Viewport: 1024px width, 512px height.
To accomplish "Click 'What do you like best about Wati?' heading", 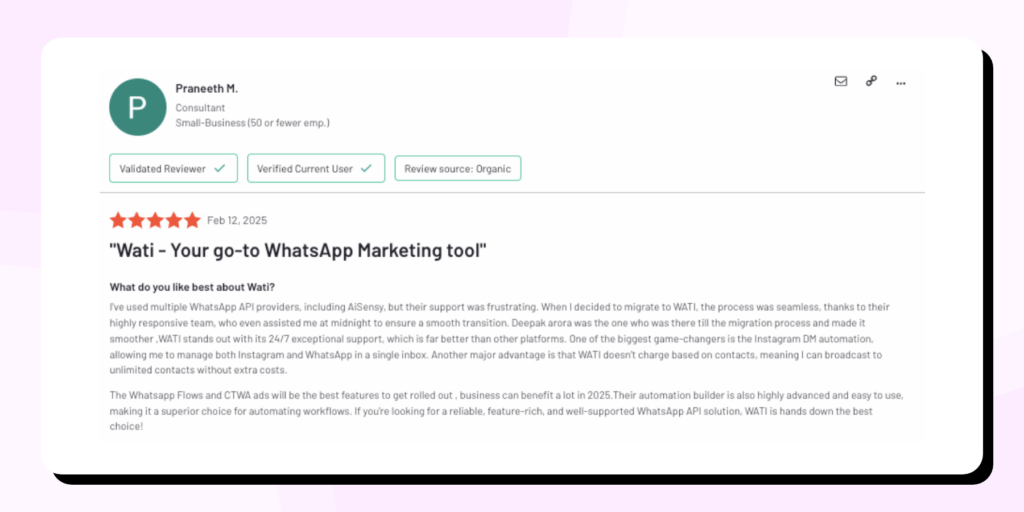I will pyautogui.click(x=193, y=287).
